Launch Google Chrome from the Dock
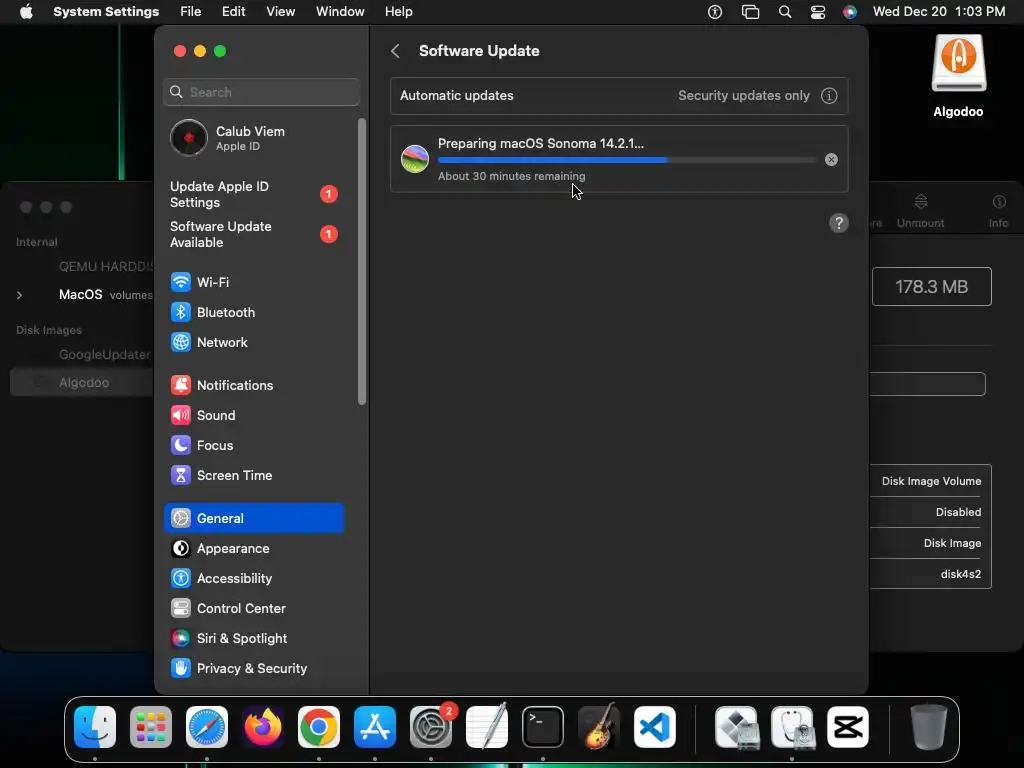Image resolution: width=1024 pixels, height=768 pixels. coord(319,727)
